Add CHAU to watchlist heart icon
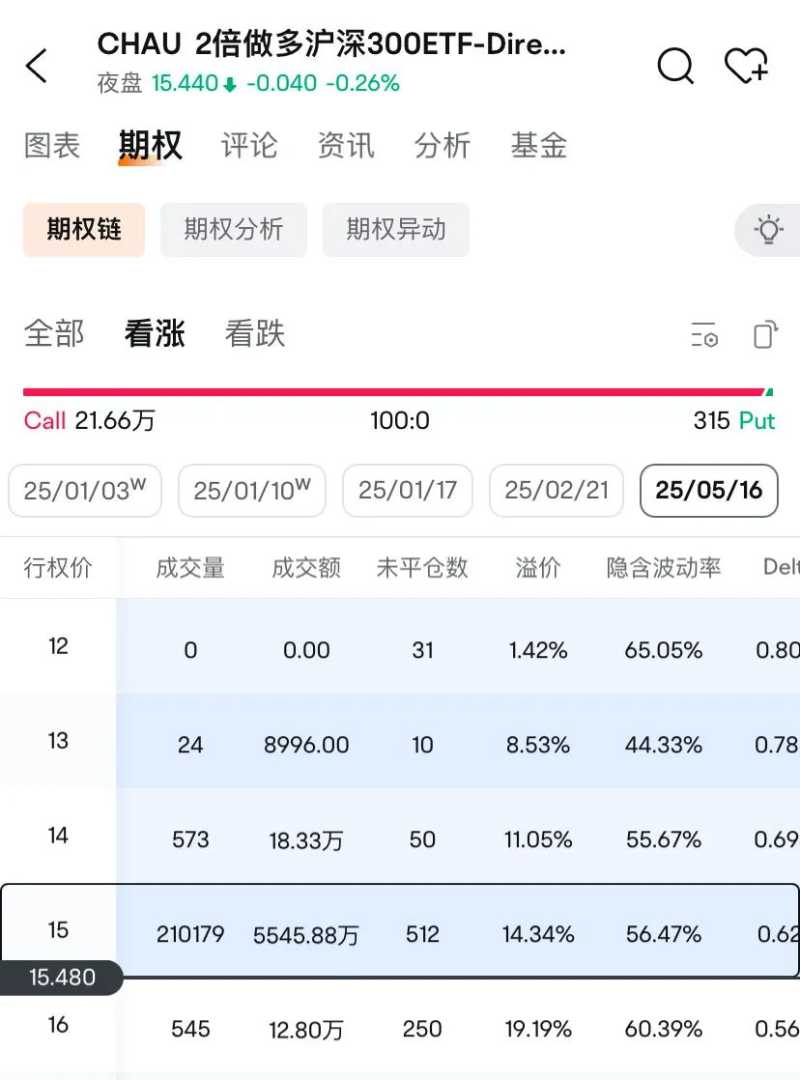Viewport: 800px width, 1080px height. (x=746, y=67)
